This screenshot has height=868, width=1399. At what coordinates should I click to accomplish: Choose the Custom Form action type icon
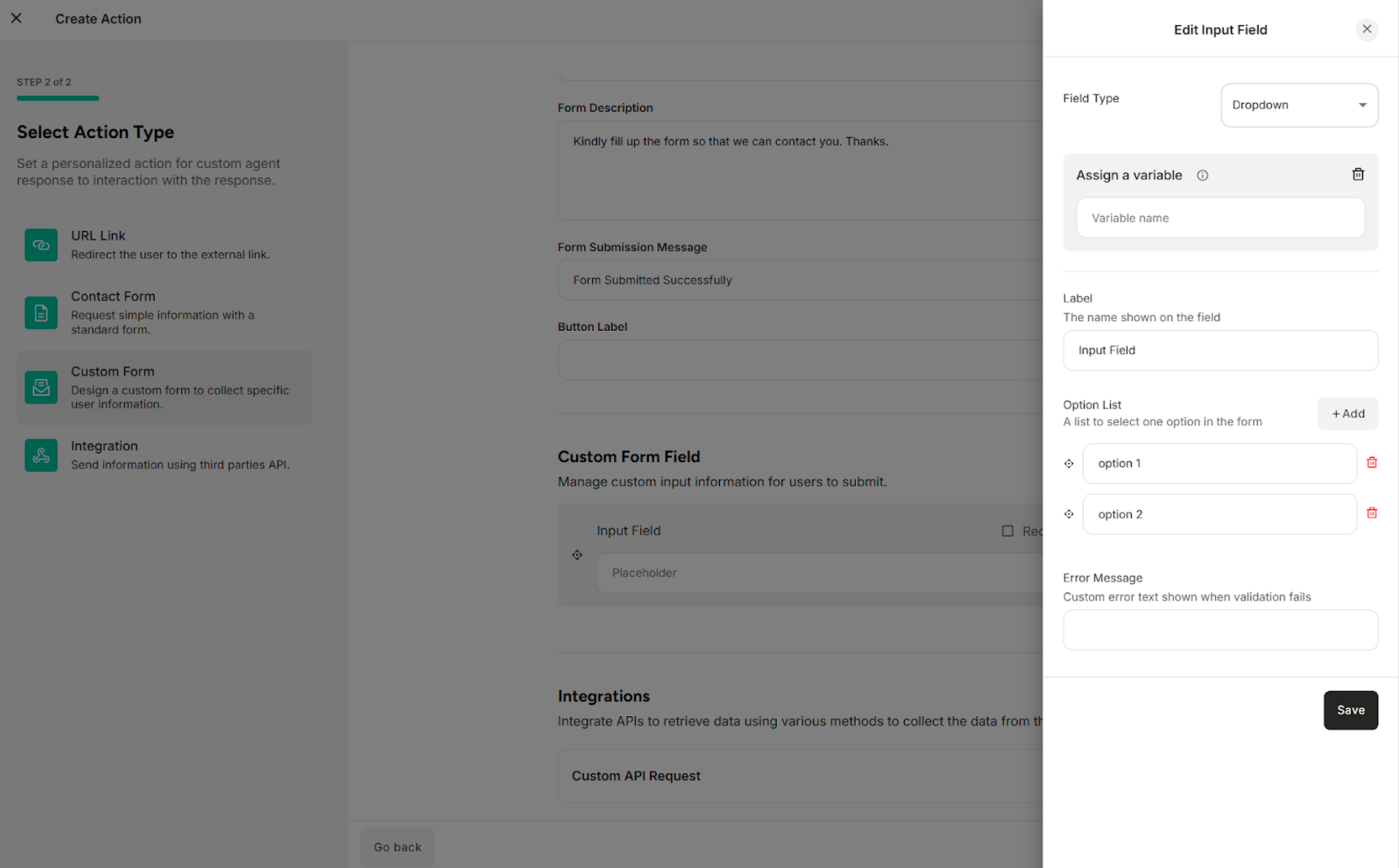click(x=41, y=388)
